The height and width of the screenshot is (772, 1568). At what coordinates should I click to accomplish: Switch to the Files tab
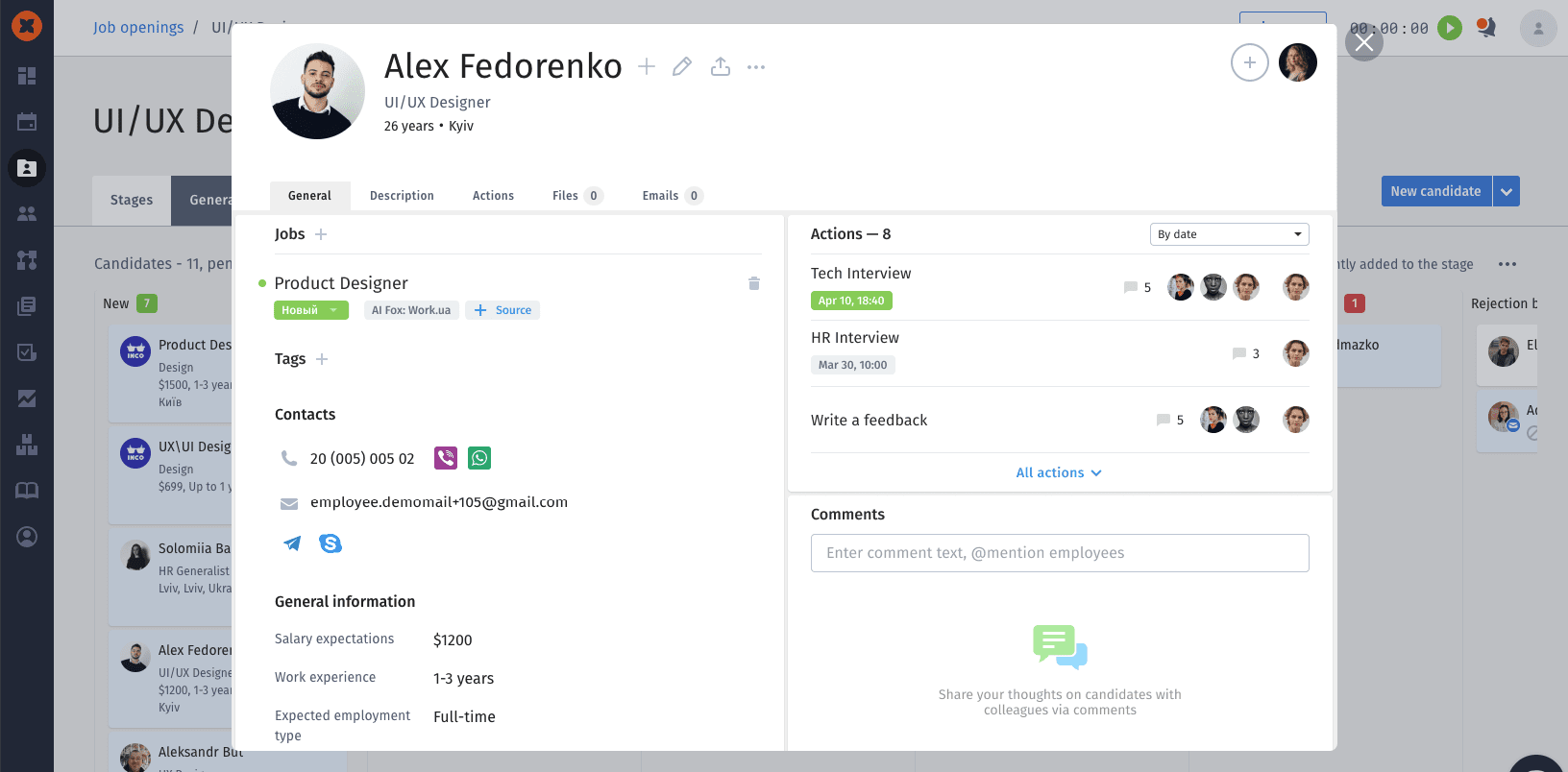pos(576,196)
